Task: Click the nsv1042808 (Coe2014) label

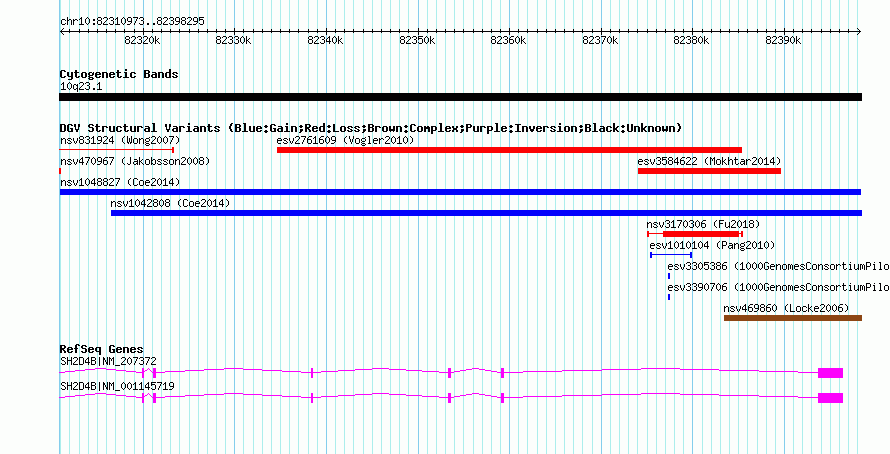Action: (x=170, y=203)
